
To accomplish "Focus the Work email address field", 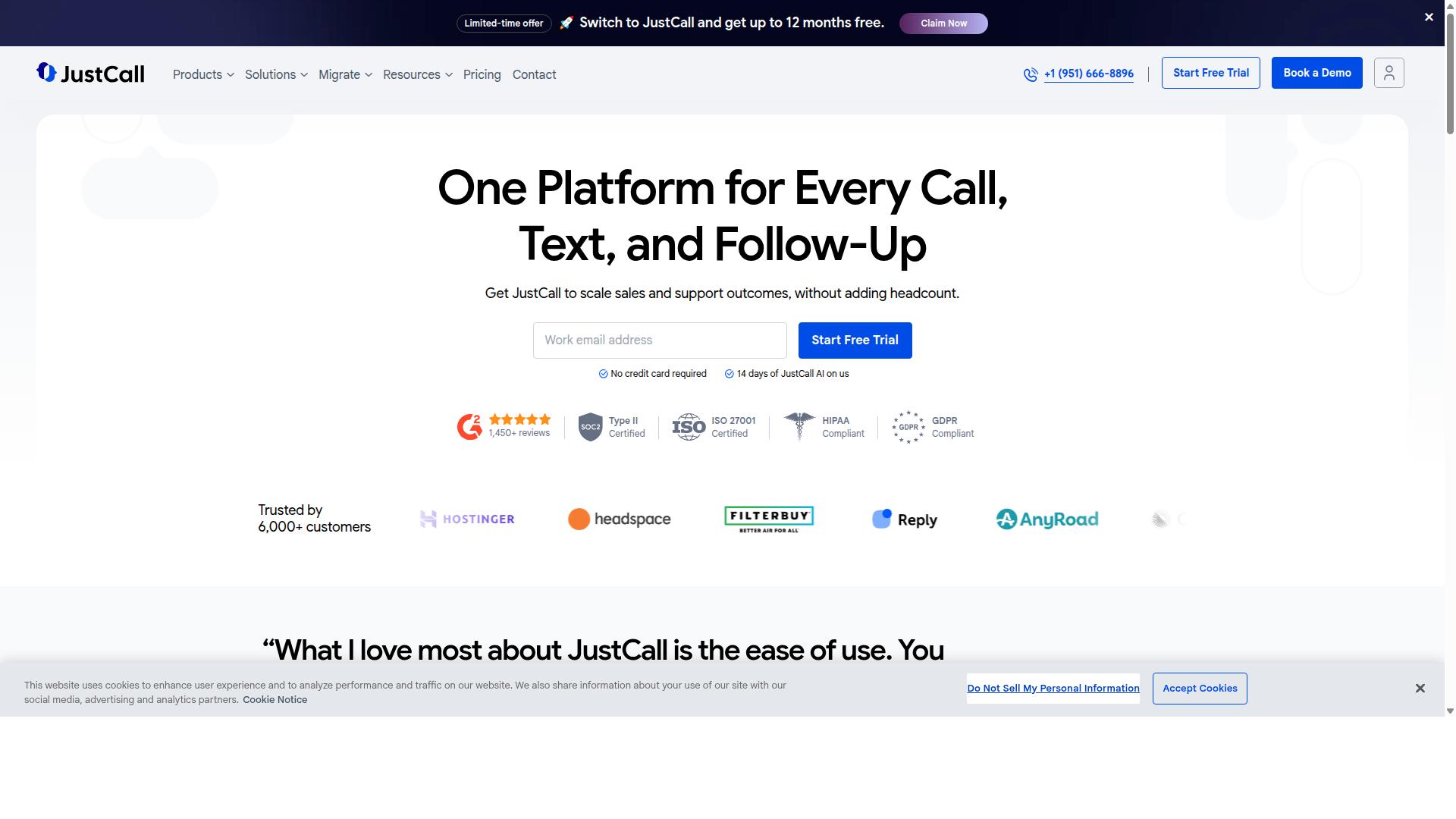I will click(x=660, y=340).
